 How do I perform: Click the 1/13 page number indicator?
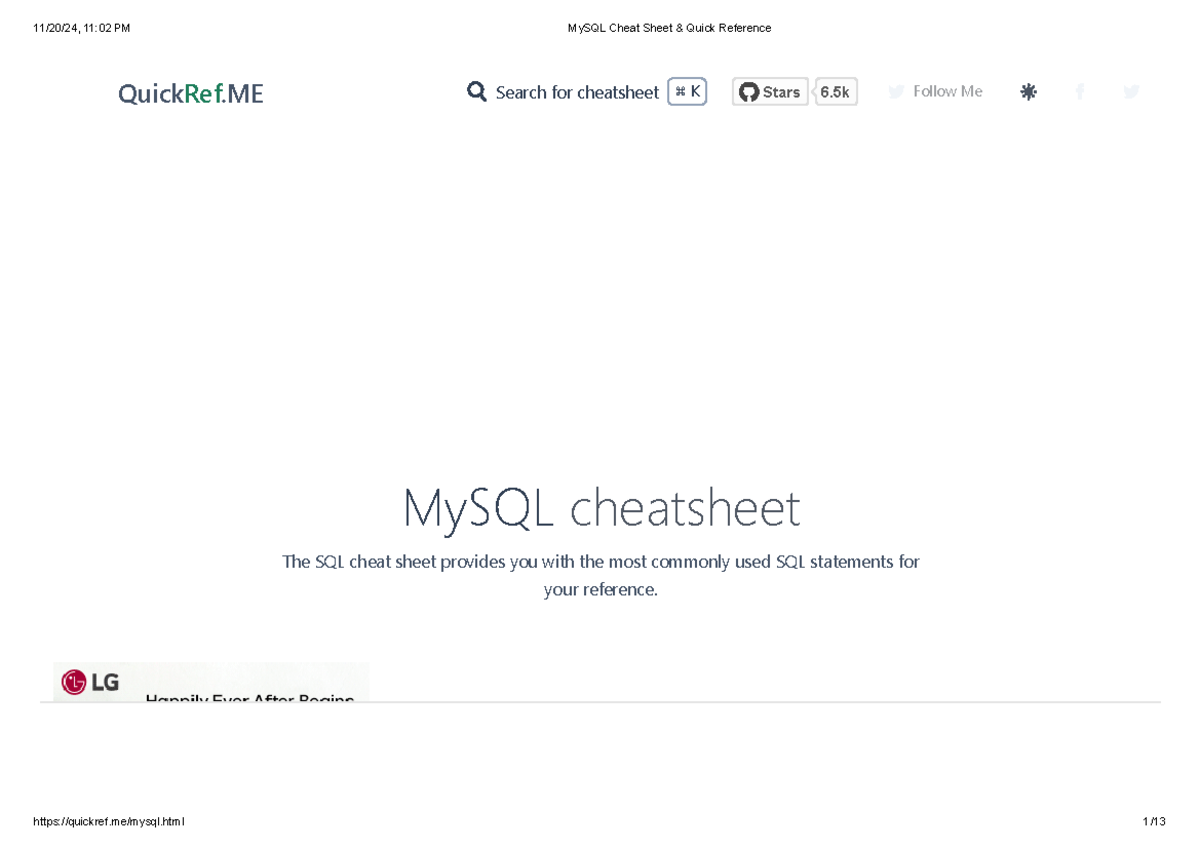tap(1154, 821)
